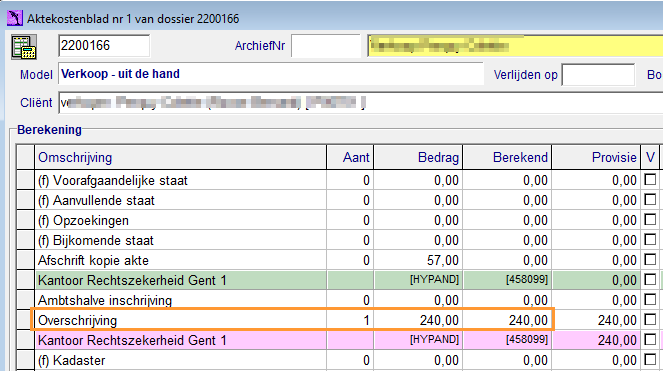
Task: Click the Berekend column header
Action: [507, 157]
